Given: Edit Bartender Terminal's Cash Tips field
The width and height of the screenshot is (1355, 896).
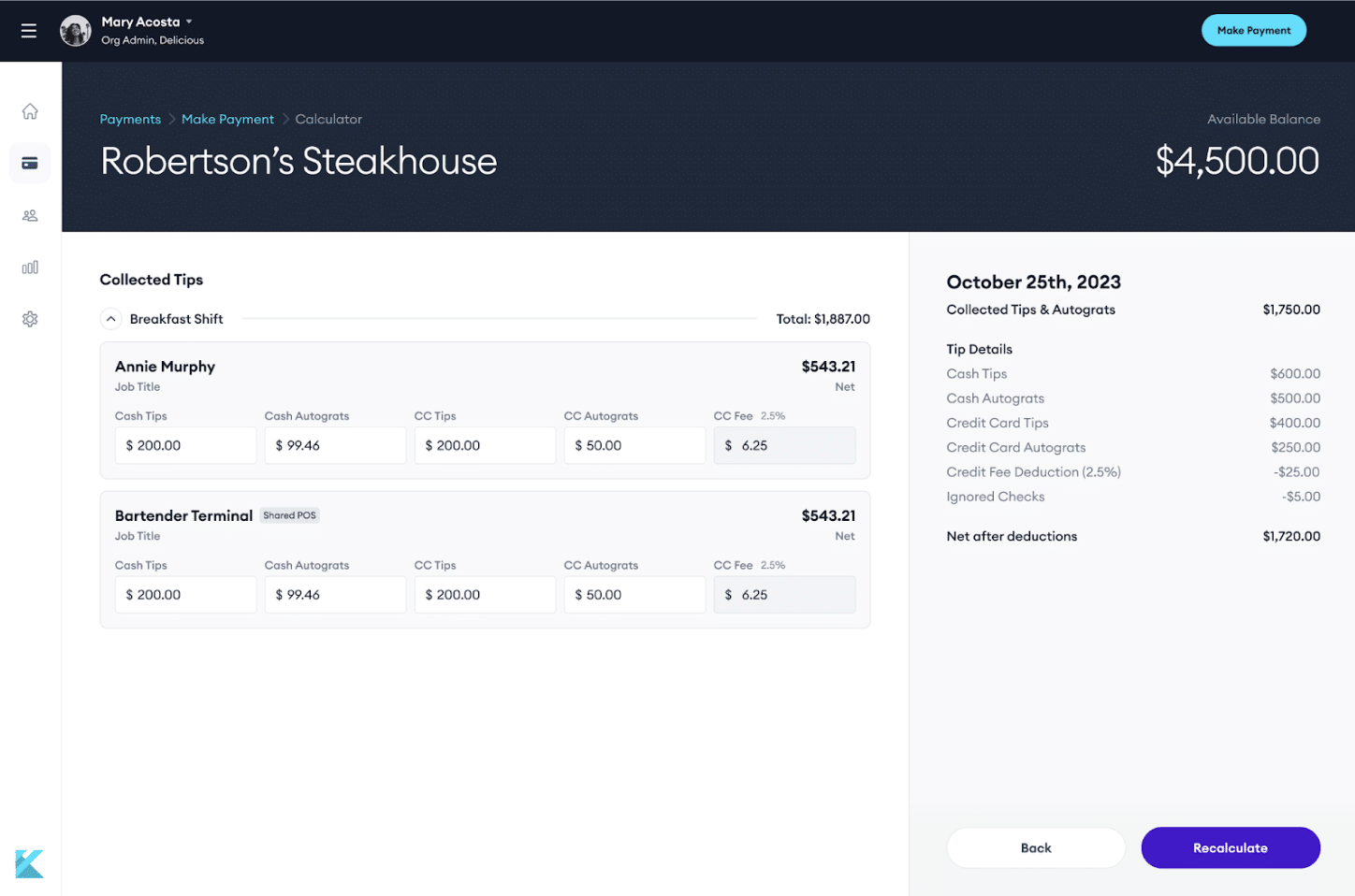Looking at the screenshot, I should (185, 595).
